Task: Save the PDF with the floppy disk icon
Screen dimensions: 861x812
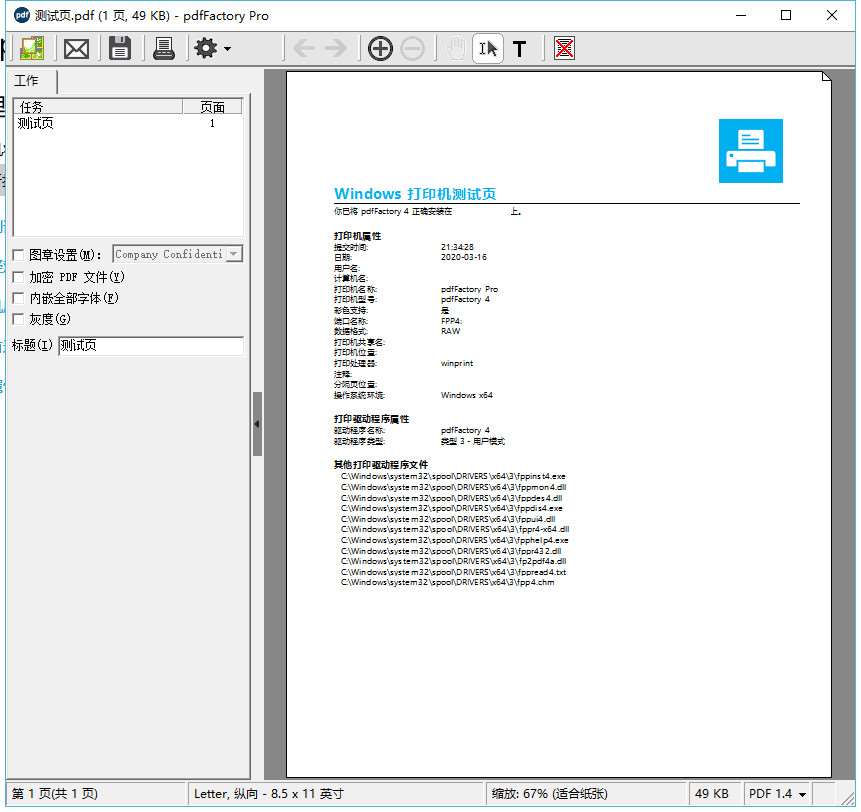Action: pyautogui.click(x=120, y=48)
